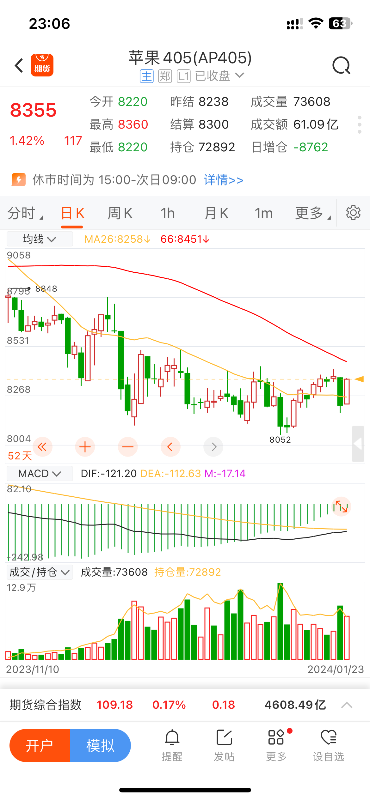Tap the 发帖 compose icon
Image resolution: width=370 pixels, height=800 pixels.
[x=224, y=737]
